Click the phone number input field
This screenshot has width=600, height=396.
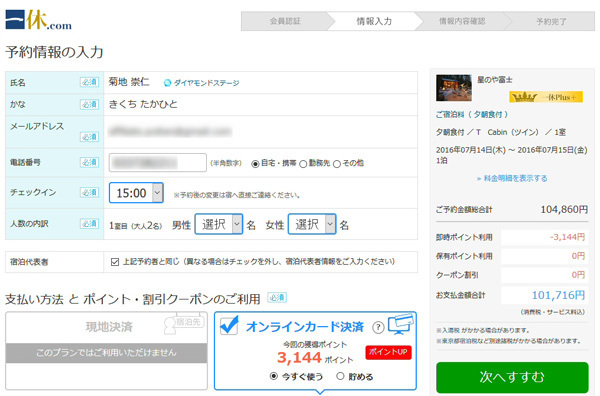click(158, 163)
